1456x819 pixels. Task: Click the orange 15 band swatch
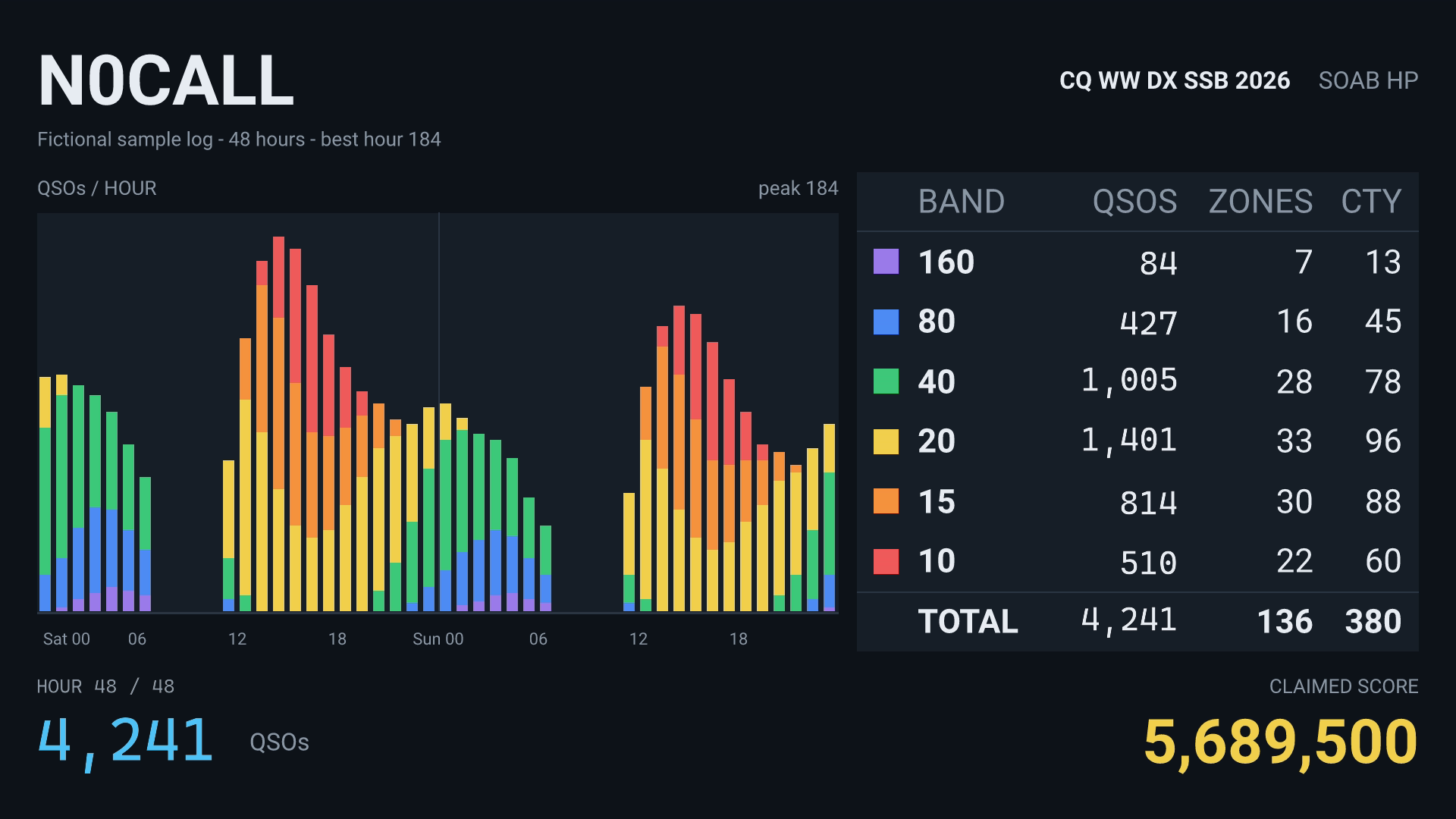886,501
